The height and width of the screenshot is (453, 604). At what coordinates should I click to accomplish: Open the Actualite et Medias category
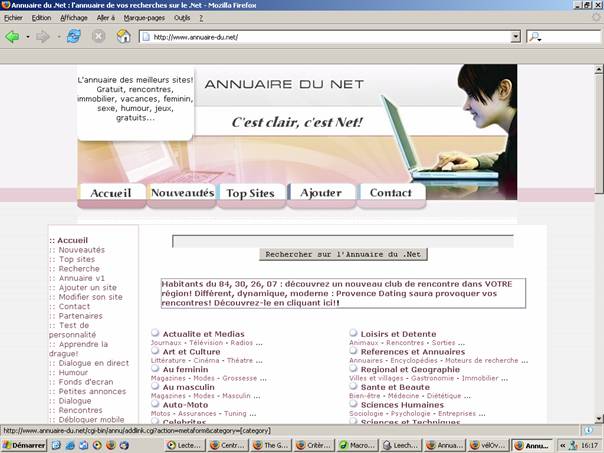tap(203, 334)
